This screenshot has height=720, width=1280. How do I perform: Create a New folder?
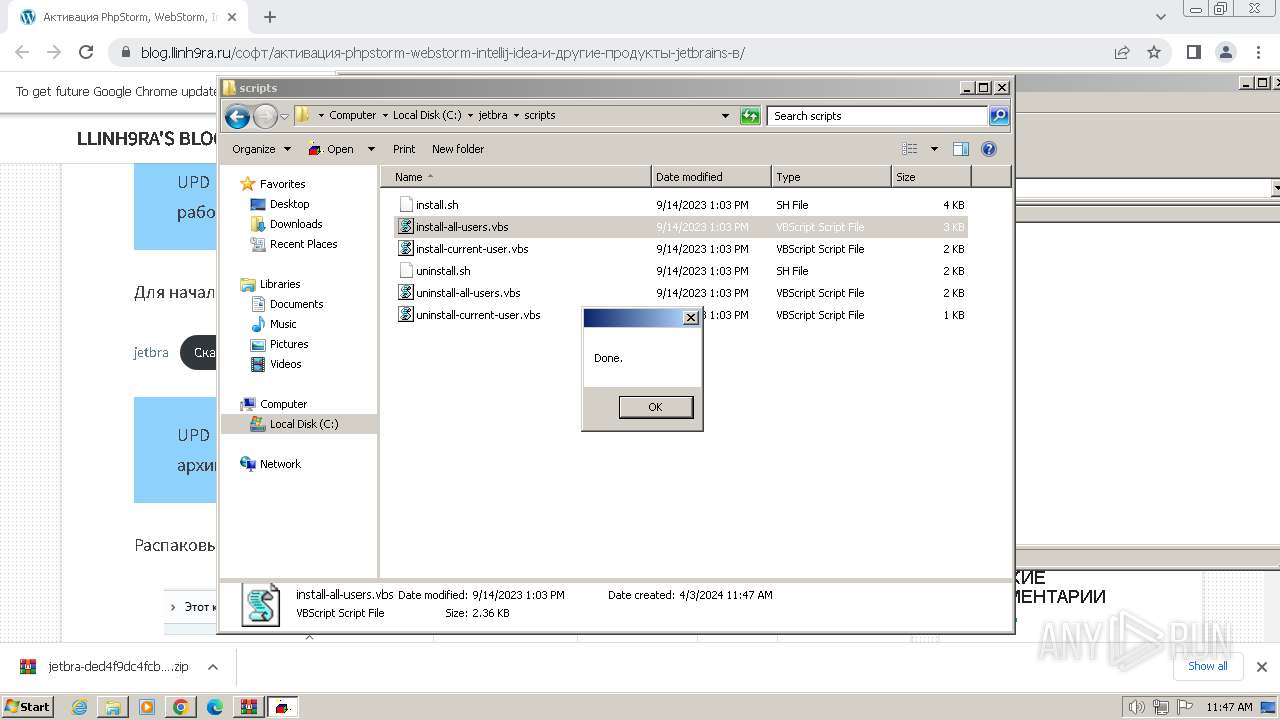[458, 149]
